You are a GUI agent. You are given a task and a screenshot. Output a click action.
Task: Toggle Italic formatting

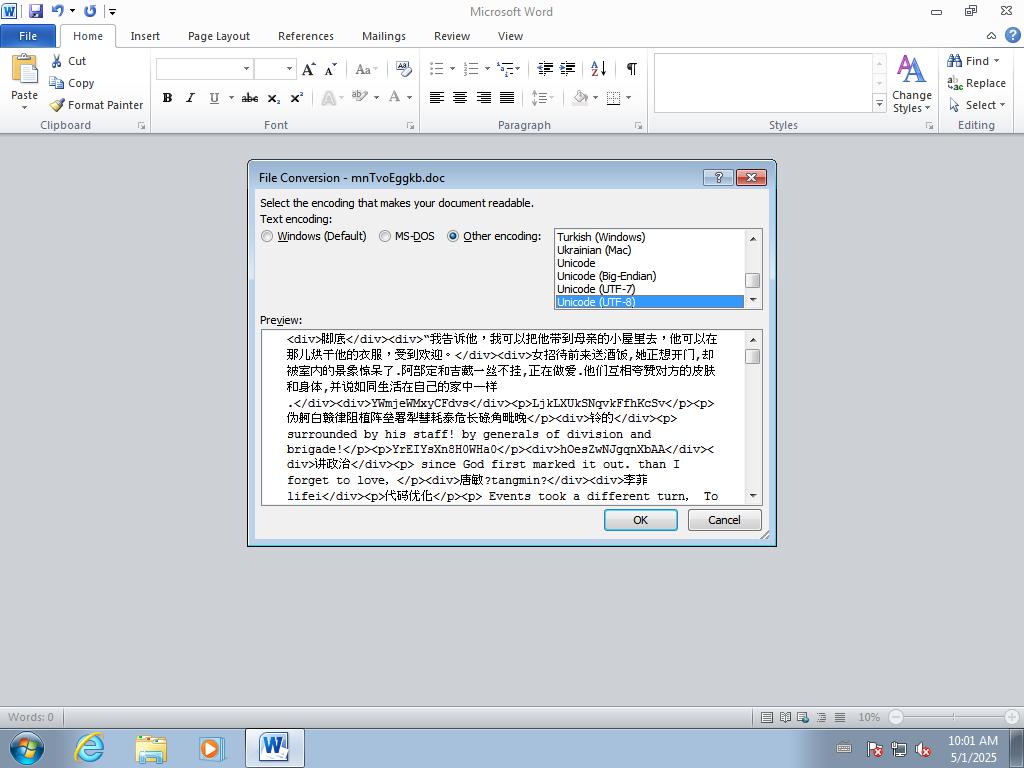coord(190,98)
